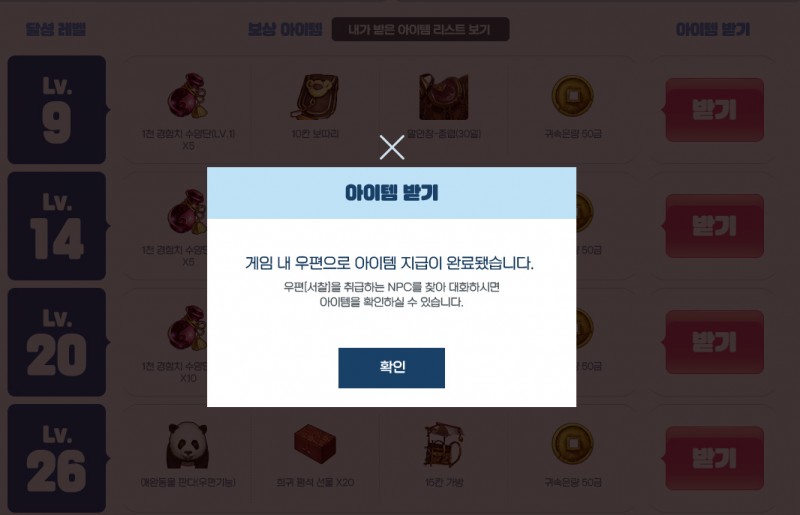Screen dimensions: 800x515
Task: Select the Lv. 14 experience pouch icon
Action: (187, 212)
